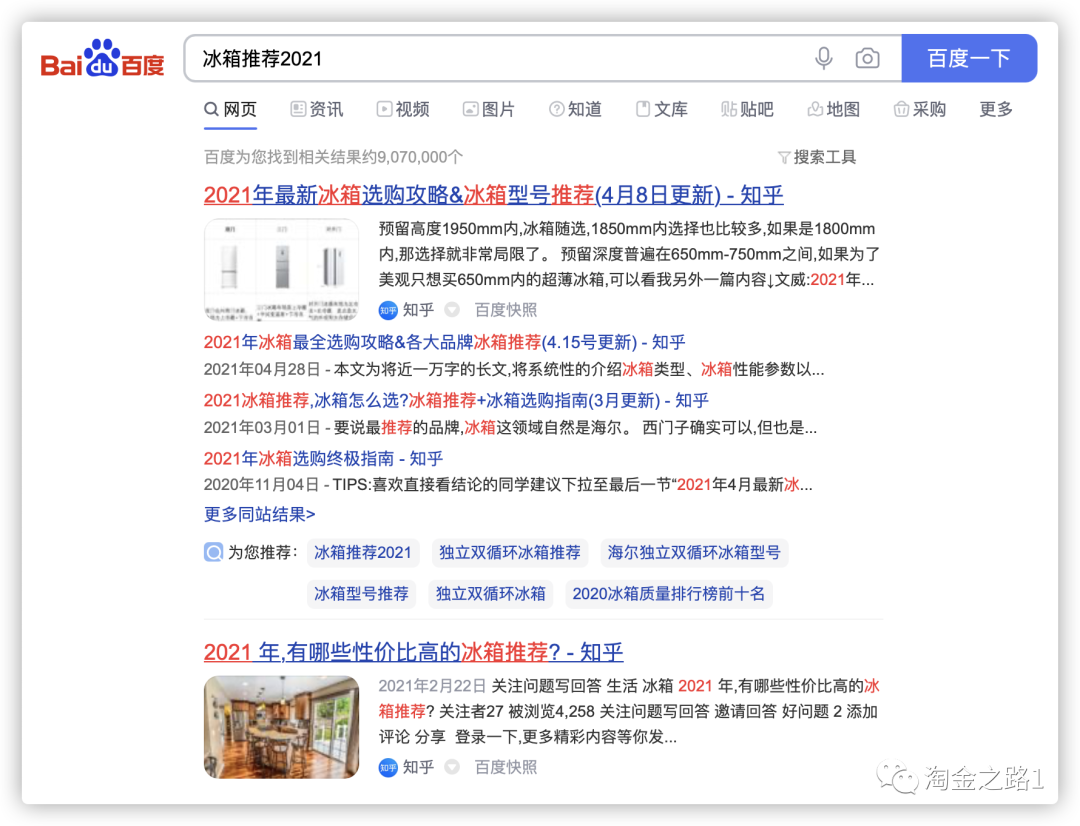Open 搜索工具 filter options
This screenshot has width=1080, height=826.
pyautogui.click(x=817, y=158)
